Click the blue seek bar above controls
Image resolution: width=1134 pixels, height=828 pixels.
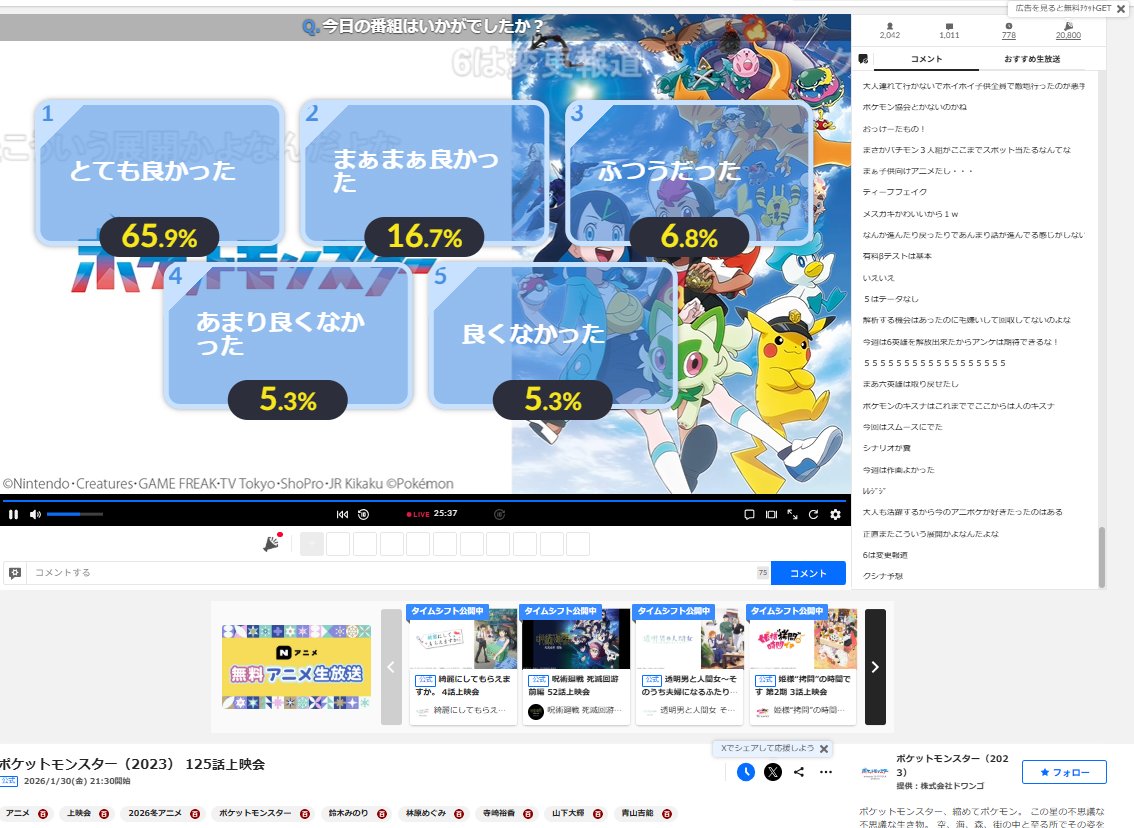(x=424, y=500)
